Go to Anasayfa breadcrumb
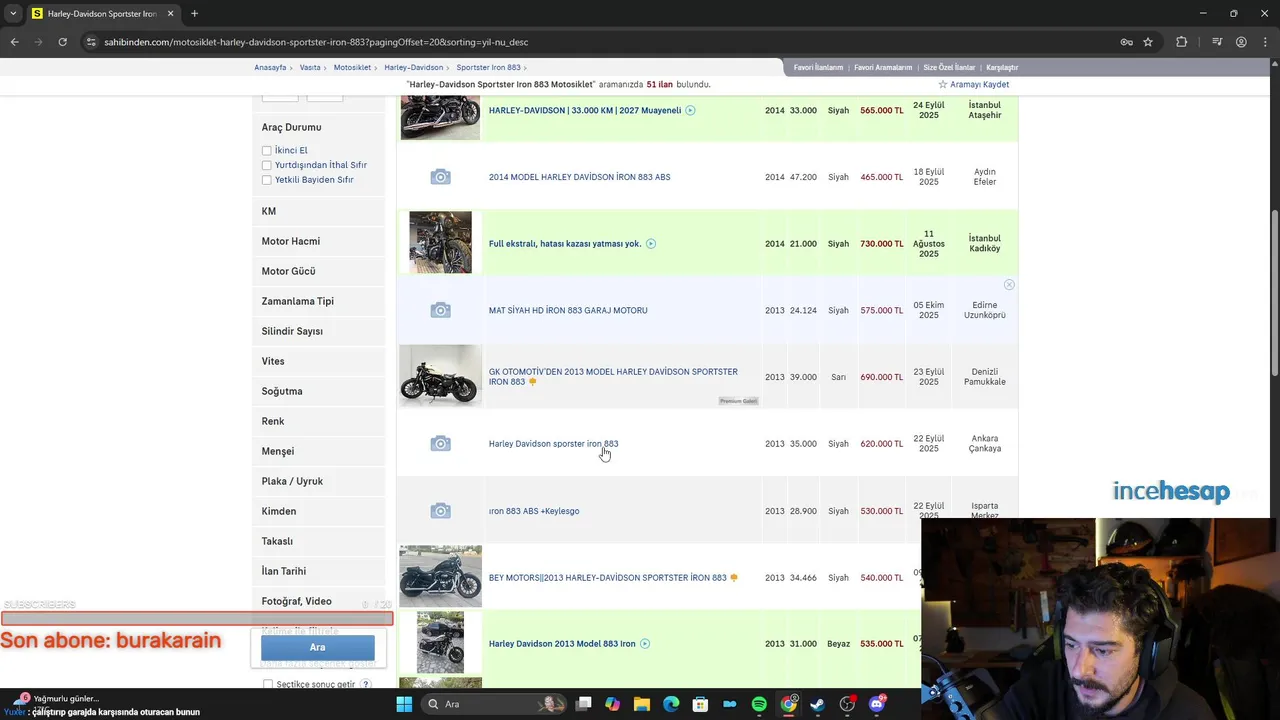The height and width of the screenshot is (720, 1280). pyautogui.click(x=270, y=68)
